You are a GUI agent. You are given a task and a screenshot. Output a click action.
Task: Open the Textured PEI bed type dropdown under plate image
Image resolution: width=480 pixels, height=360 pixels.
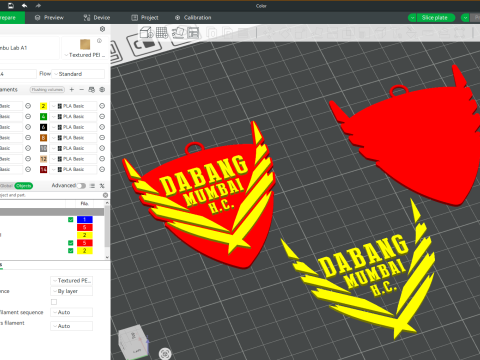point(85,55)
